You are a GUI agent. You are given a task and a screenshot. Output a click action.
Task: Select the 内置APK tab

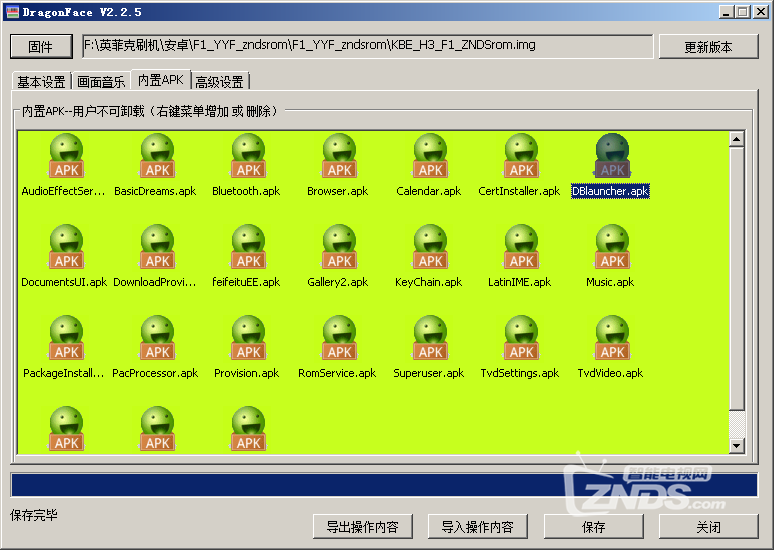(x=160, y=80)
